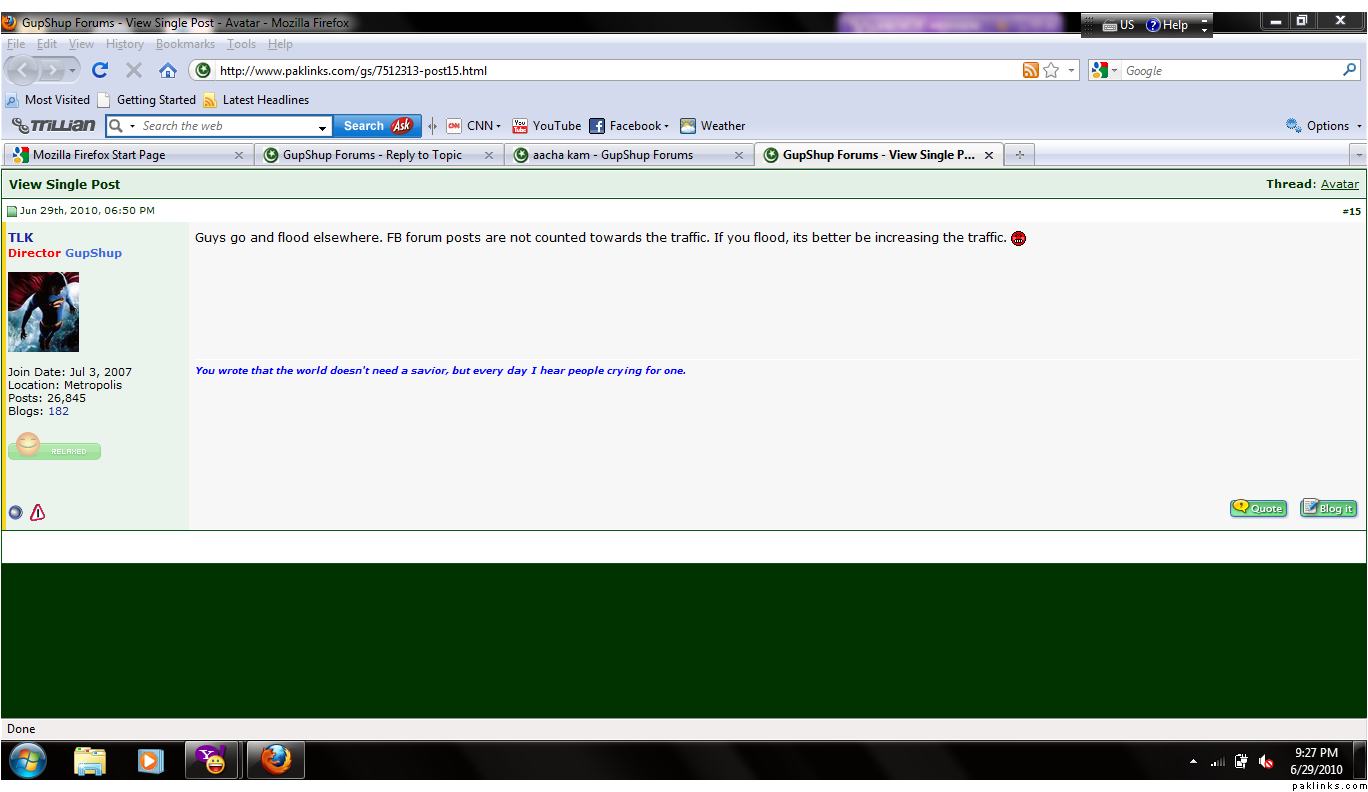1368x792 pixels.
Task: Open the Bookmarks menu
Action: click(185, 44)
